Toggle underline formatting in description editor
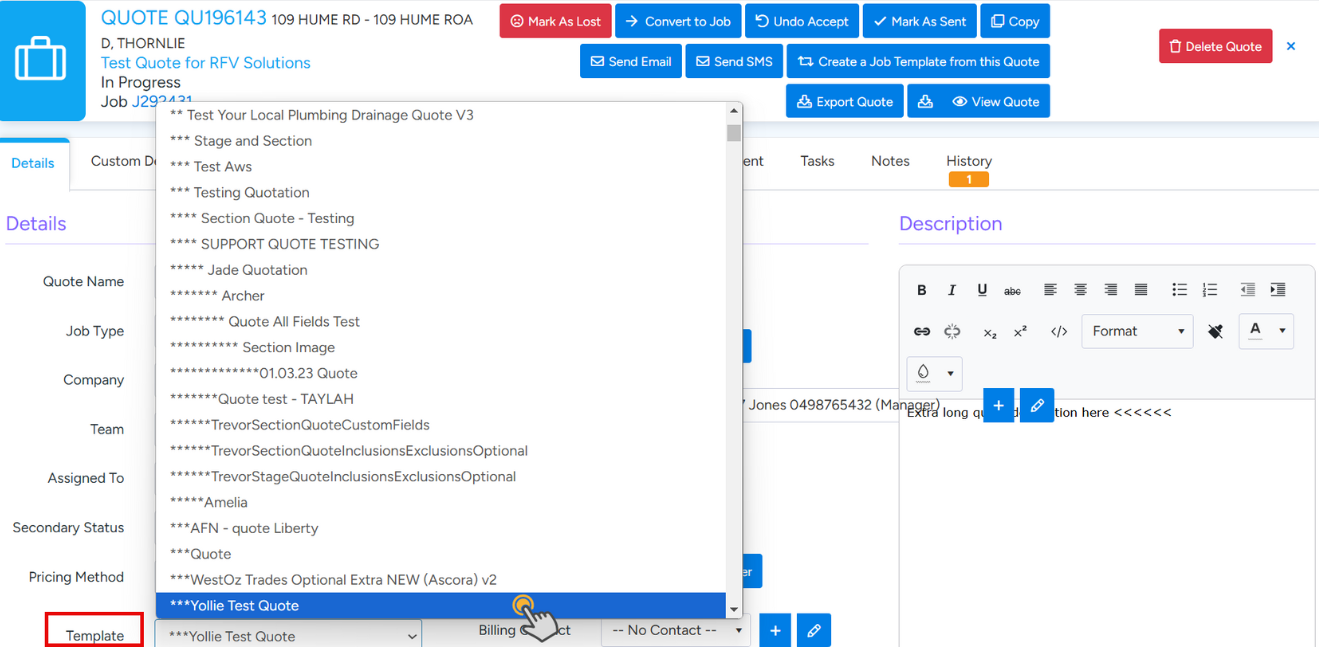This screenshot has width=1319, height=647. (982, 290)
